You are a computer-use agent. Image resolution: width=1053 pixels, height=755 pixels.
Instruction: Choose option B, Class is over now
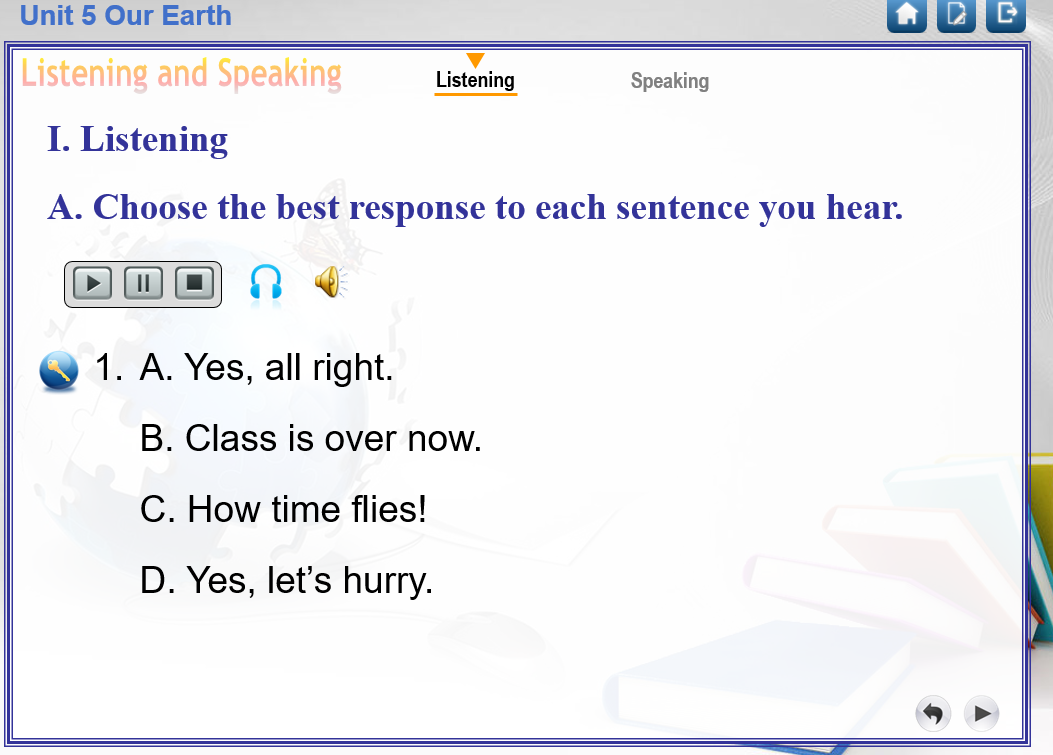pyautogui.click(x=311, y=439)
